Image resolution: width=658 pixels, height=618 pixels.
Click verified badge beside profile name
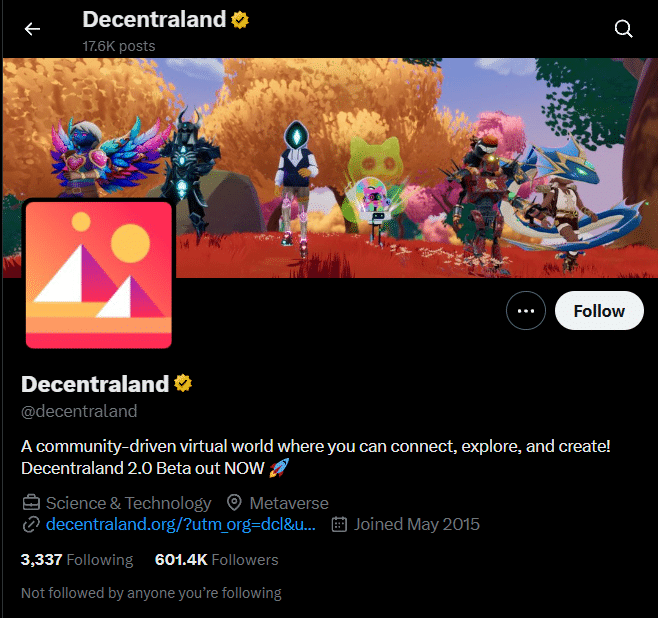[x=184, y=384]
